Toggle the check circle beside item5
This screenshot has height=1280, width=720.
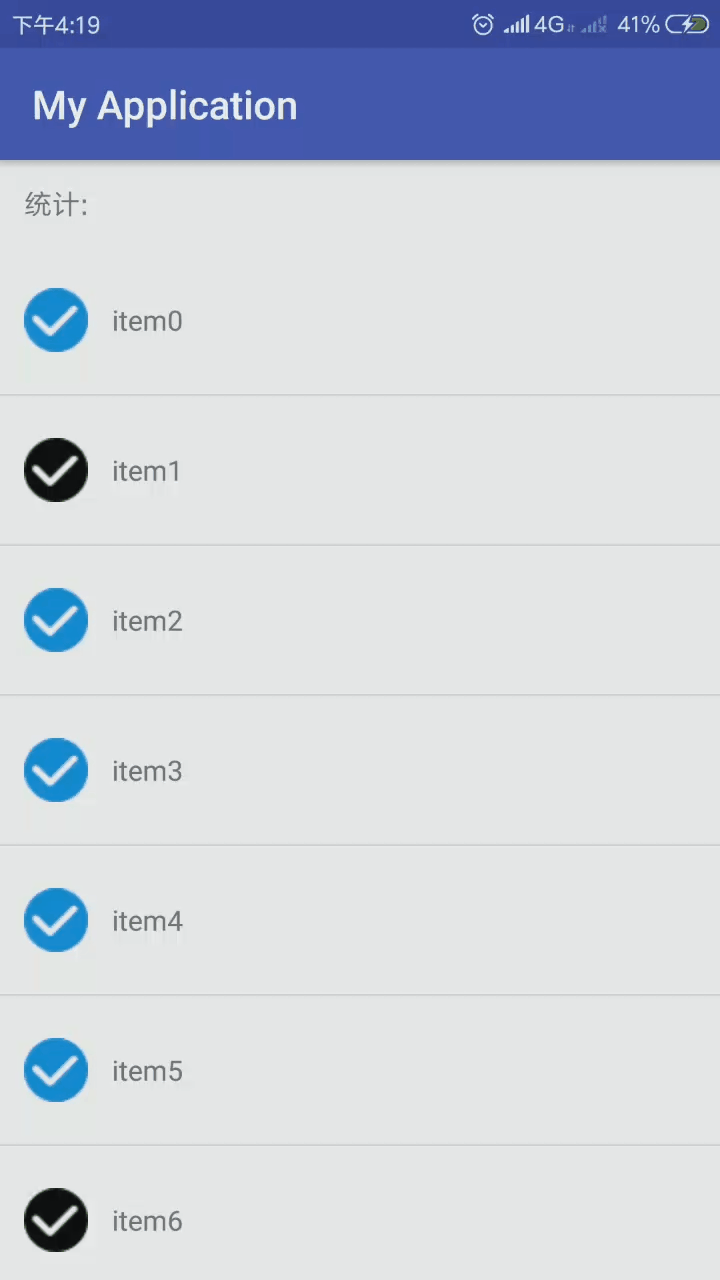56,1070
